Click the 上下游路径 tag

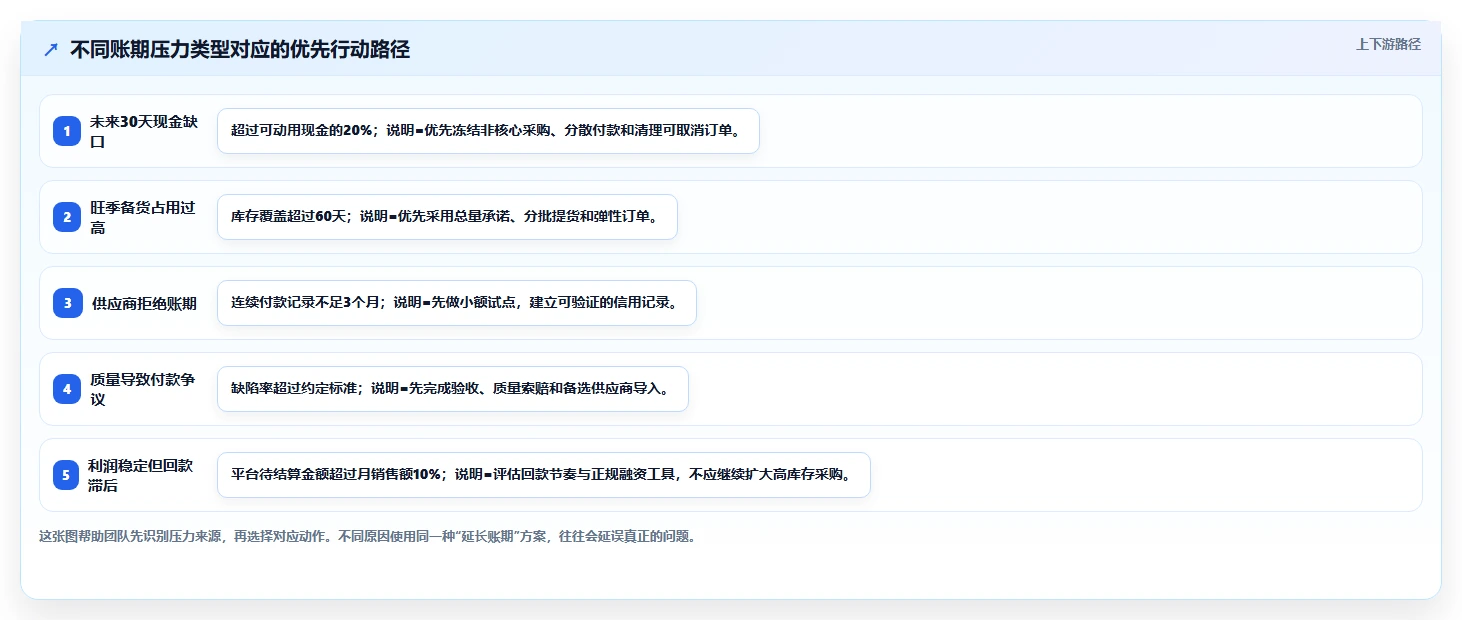coord(1388,44)
